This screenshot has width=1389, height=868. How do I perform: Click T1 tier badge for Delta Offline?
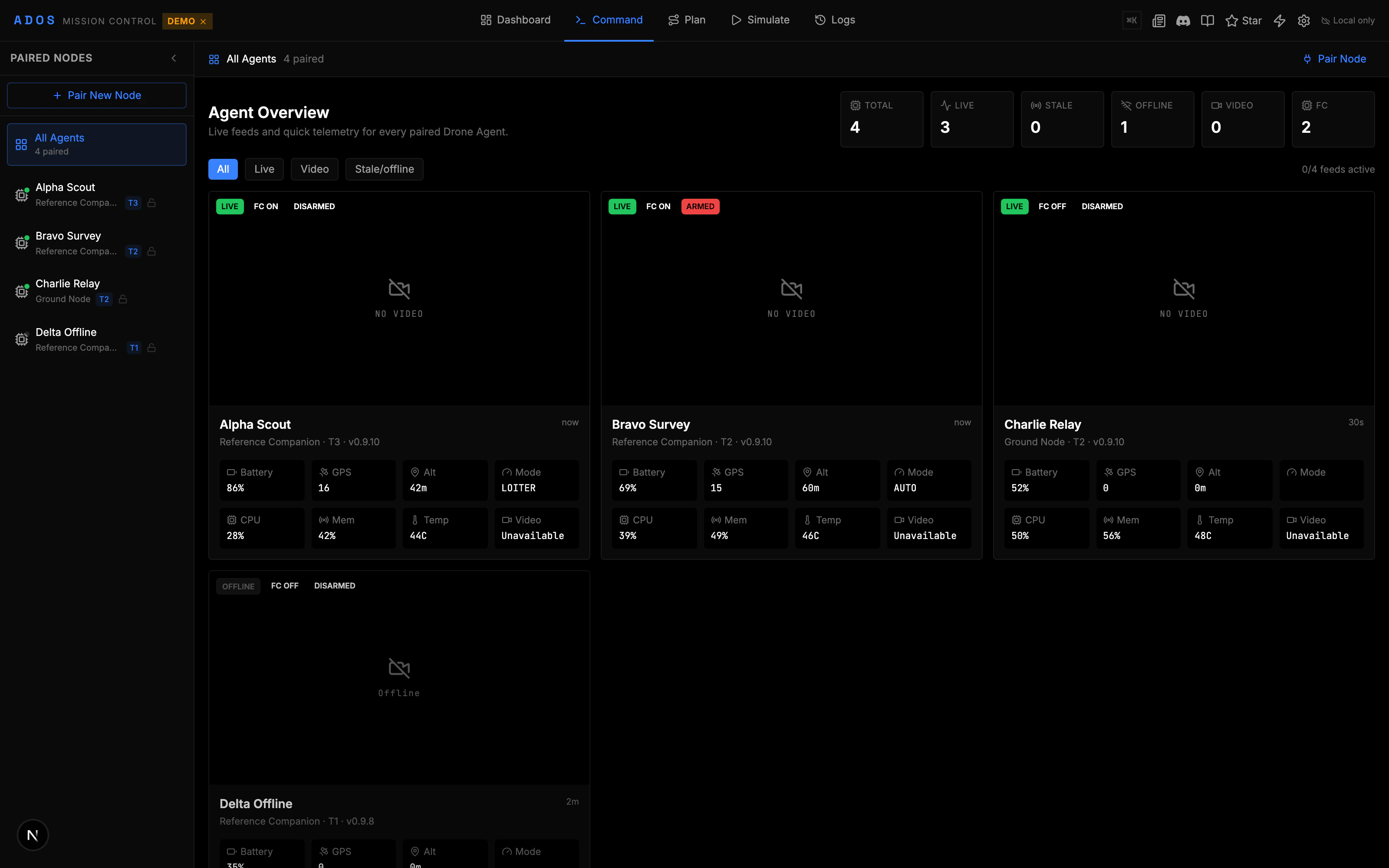click(134, 348)
